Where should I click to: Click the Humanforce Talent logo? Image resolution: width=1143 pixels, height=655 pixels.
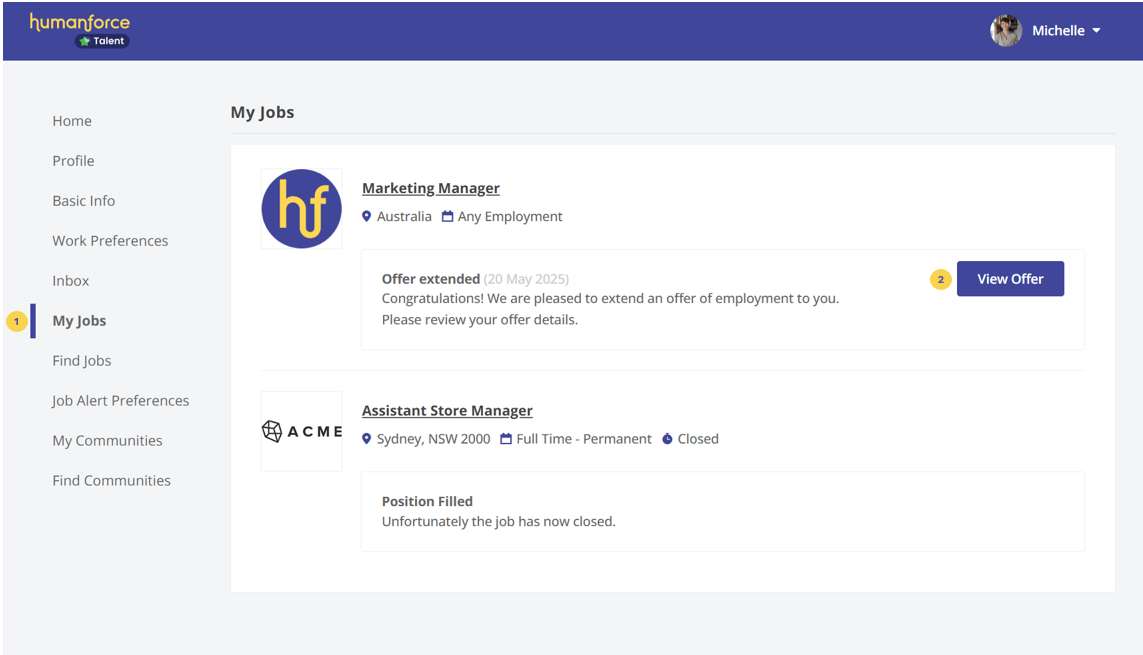pyautogui.click(x=80, y=30)
